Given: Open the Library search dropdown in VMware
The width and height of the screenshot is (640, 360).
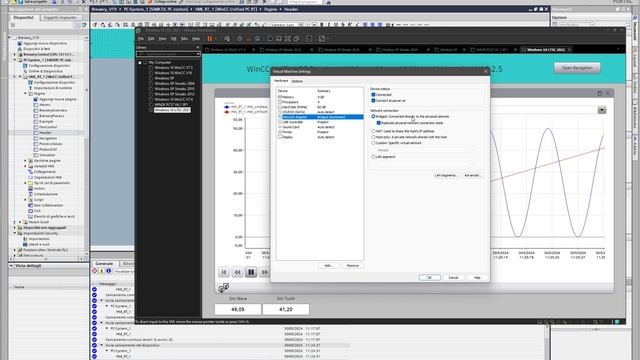Looking at the screenshot, I should coord(198,54).
